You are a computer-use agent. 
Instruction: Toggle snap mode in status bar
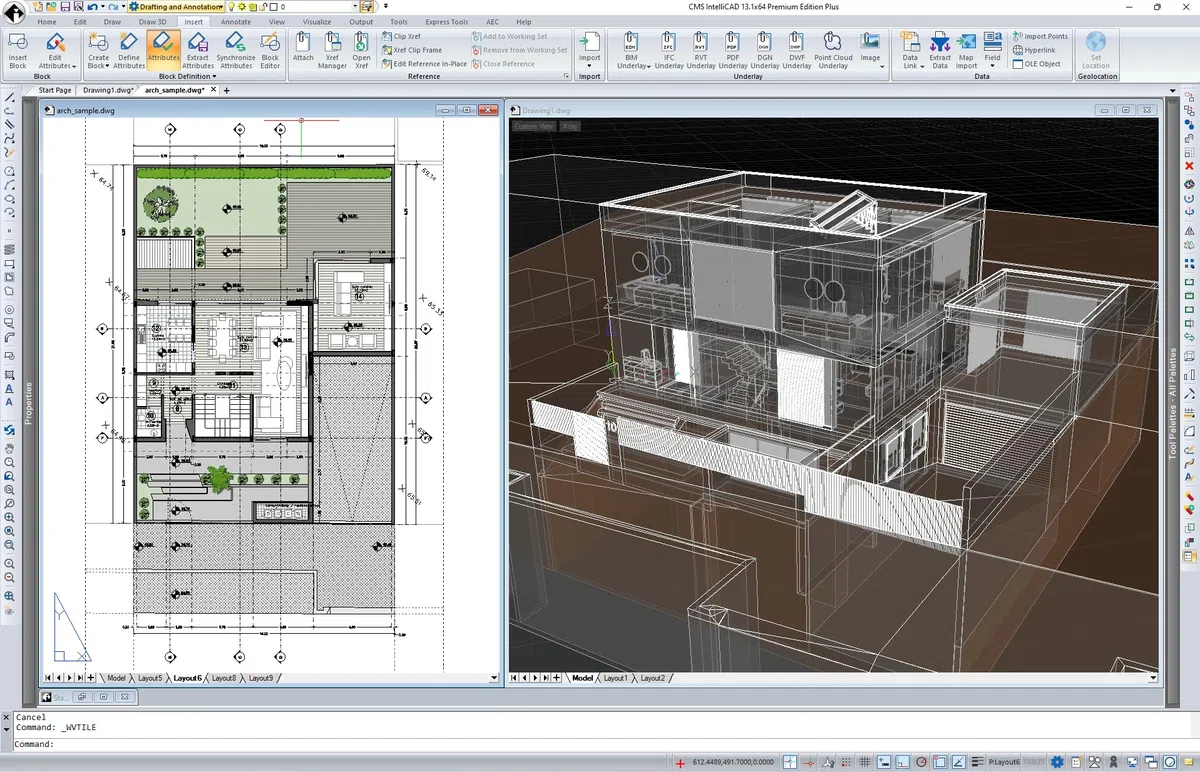[844, 762]
